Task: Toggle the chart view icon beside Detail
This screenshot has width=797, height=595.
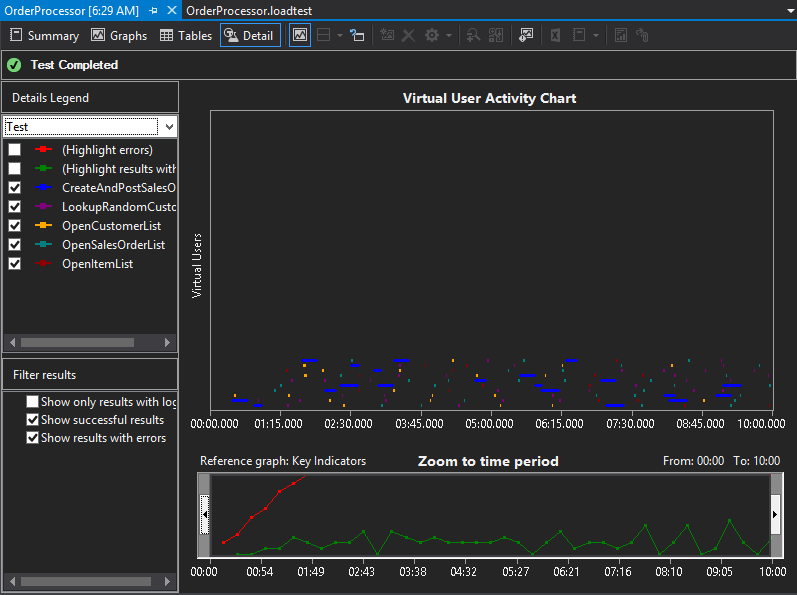Action: [x=300, y=35]
